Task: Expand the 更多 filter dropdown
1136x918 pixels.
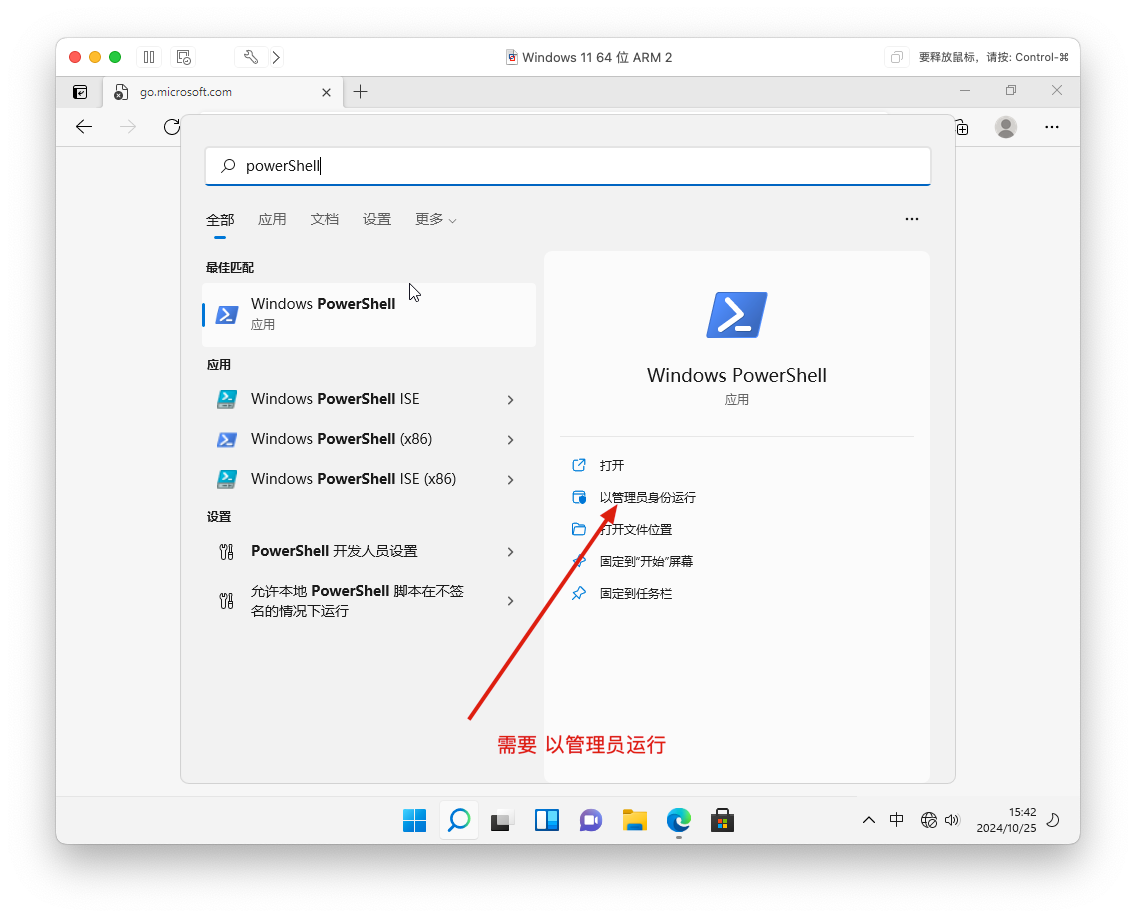Action: [x=435, y=220]
